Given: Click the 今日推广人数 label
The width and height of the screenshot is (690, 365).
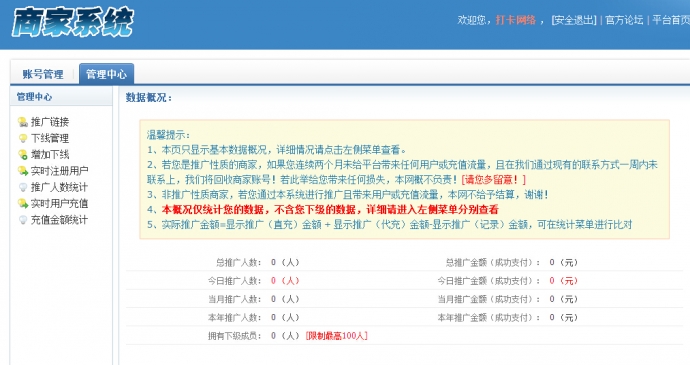Looking at the screenshot, I should (x=235, y=281).
